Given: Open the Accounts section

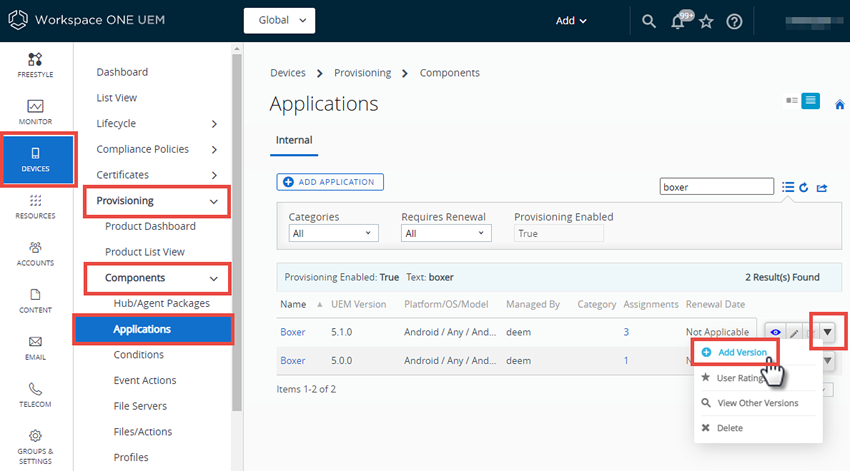Looking at the screenshot, I should tap(35, 254).
